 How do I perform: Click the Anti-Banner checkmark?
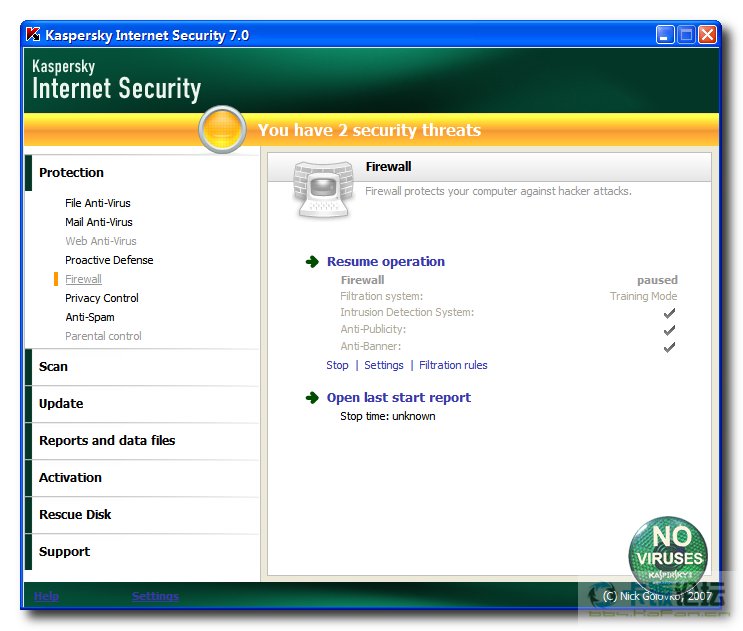[669, 347]
